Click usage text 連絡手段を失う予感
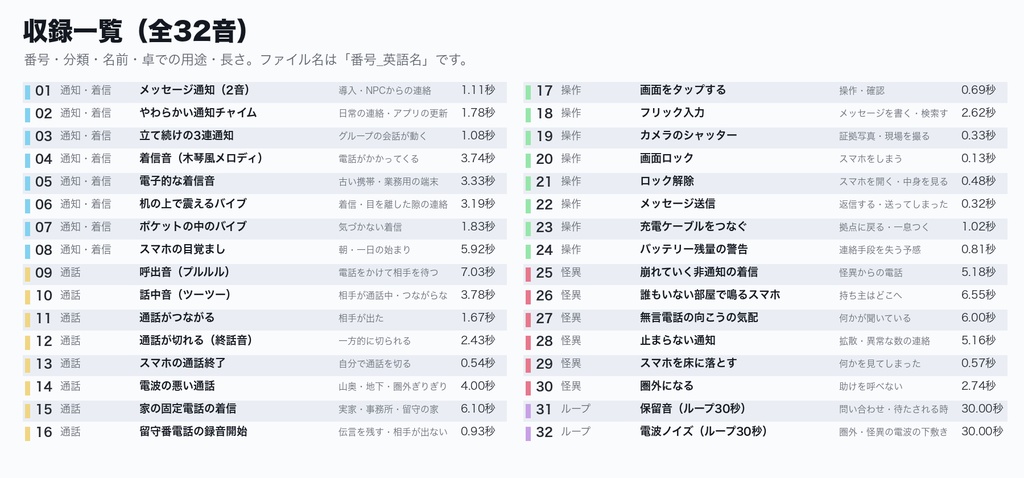The image size is (1024, 478). (880, 249)
